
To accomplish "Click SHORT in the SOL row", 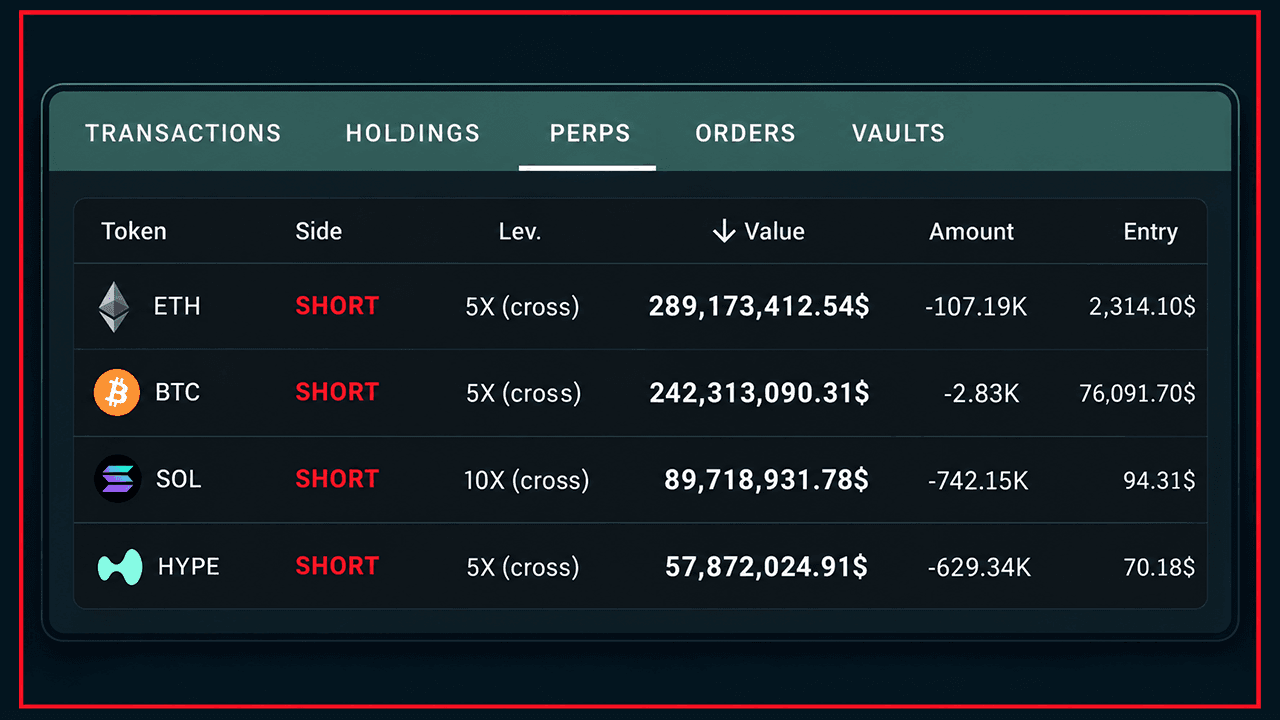I will (x=337, y=479).
